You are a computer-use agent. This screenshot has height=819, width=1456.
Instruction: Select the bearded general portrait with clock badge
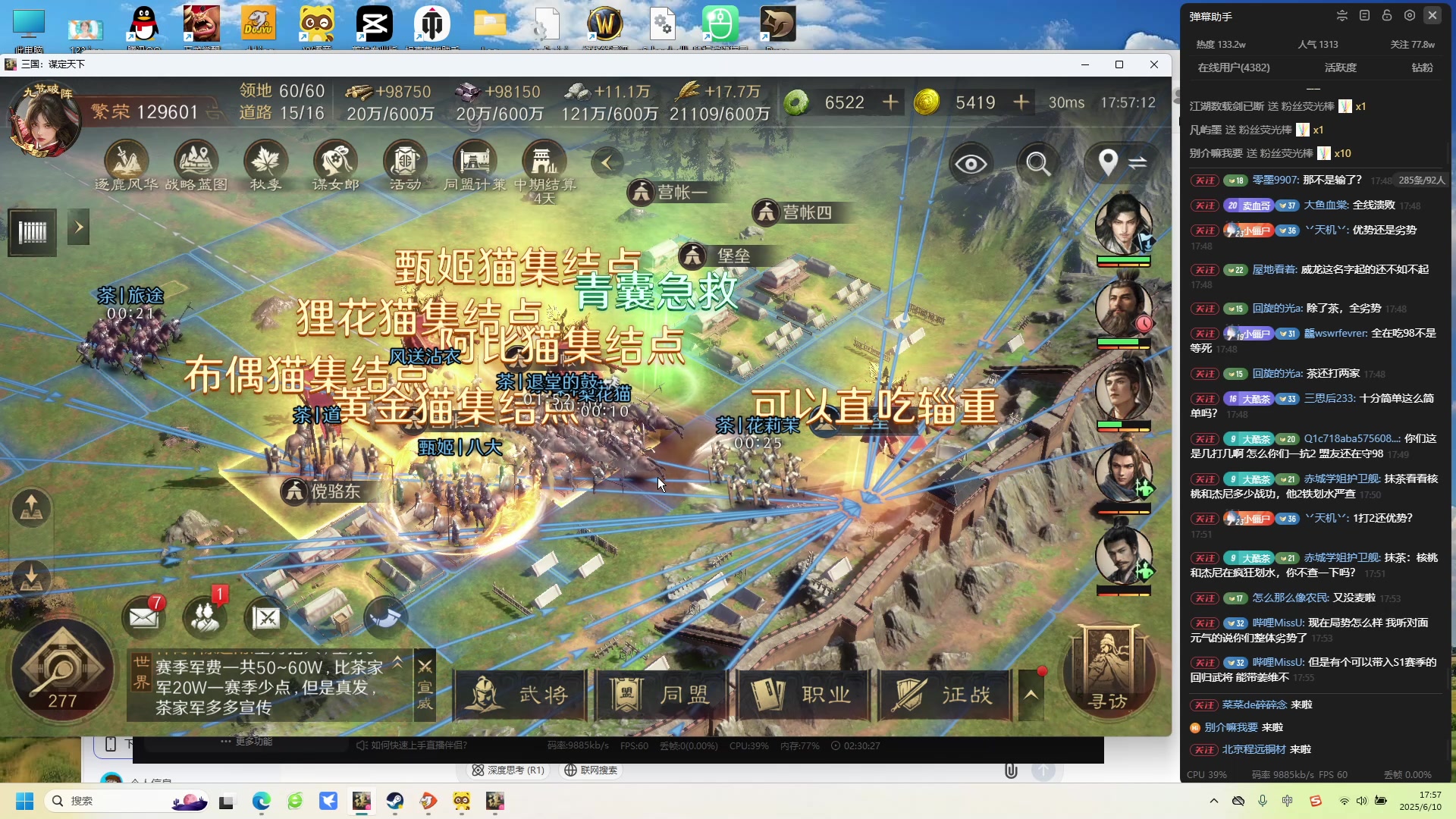point(1123,307)
